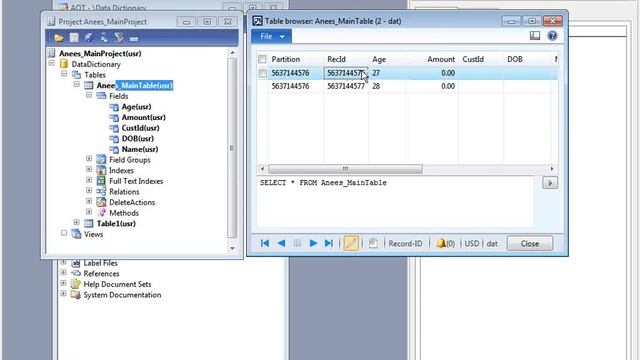Viewport: 640px width, 360px height.
Task: Collapse the Anees_MainTable(usr) node
Action: pyautogui.click(x=77, y=84)
